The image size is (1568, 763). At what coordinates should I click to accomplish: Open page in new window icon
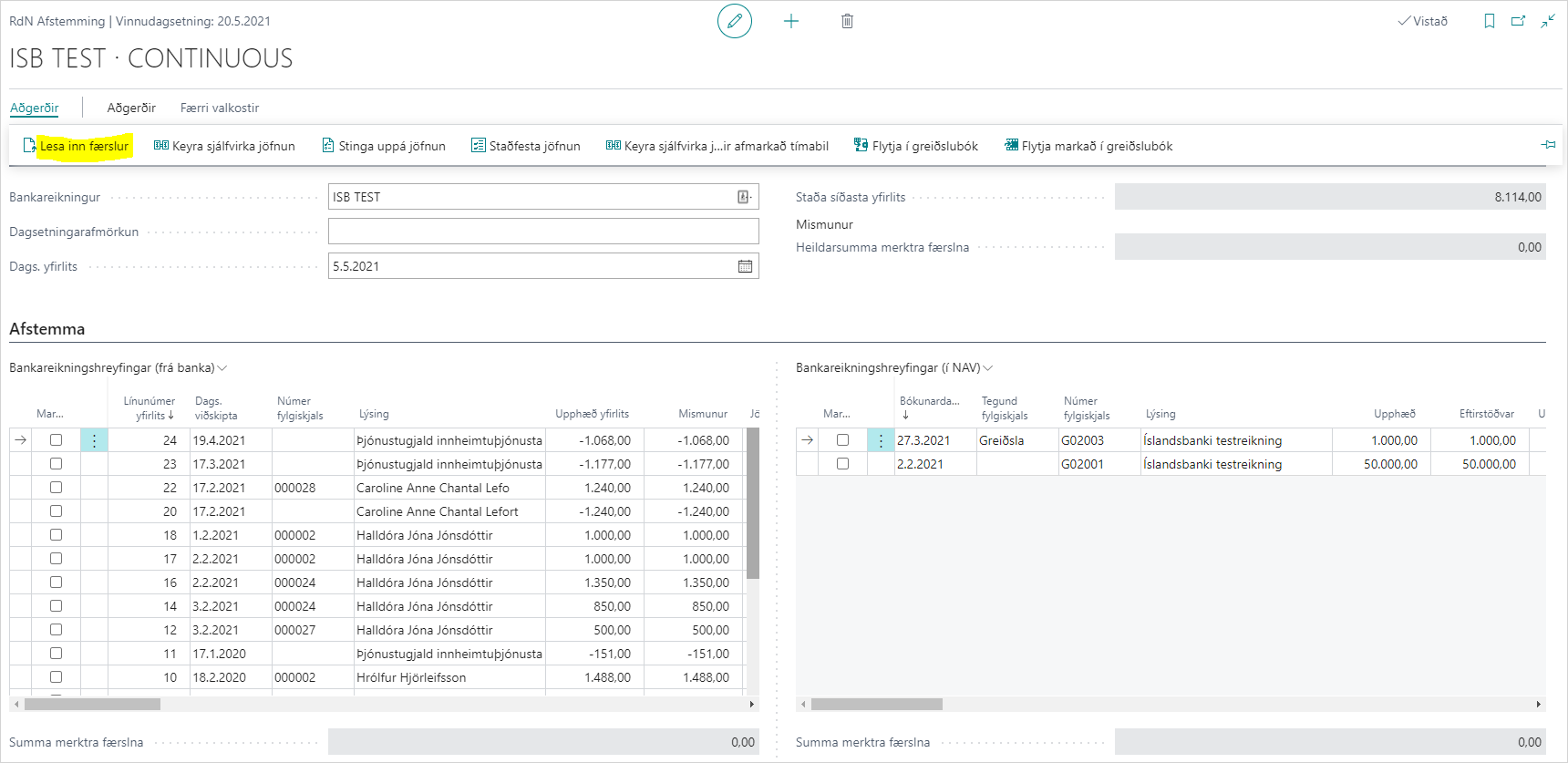(x=1518, y=21)
